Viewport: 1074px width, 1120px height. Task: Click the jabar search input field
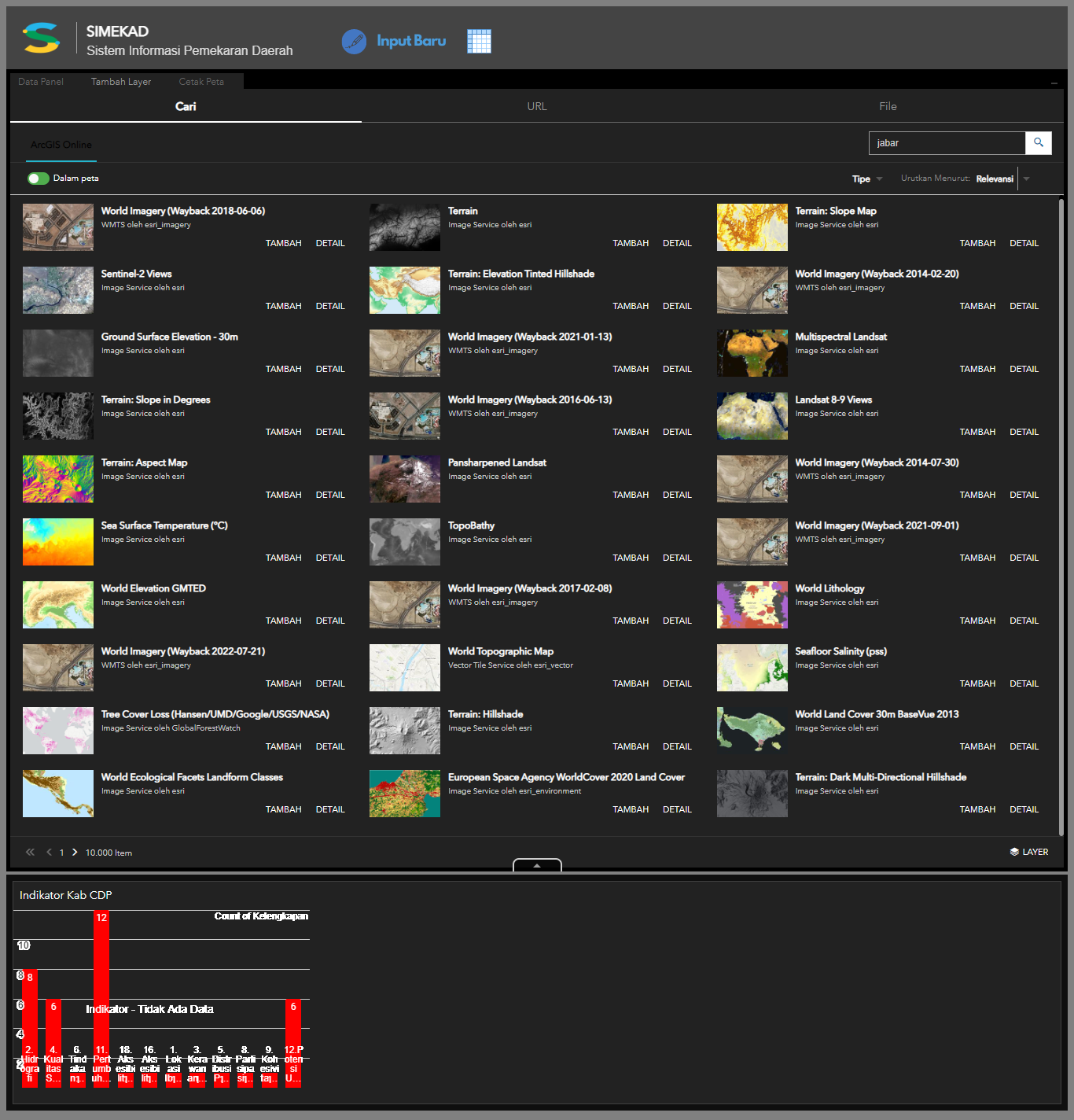click(947, 143)
